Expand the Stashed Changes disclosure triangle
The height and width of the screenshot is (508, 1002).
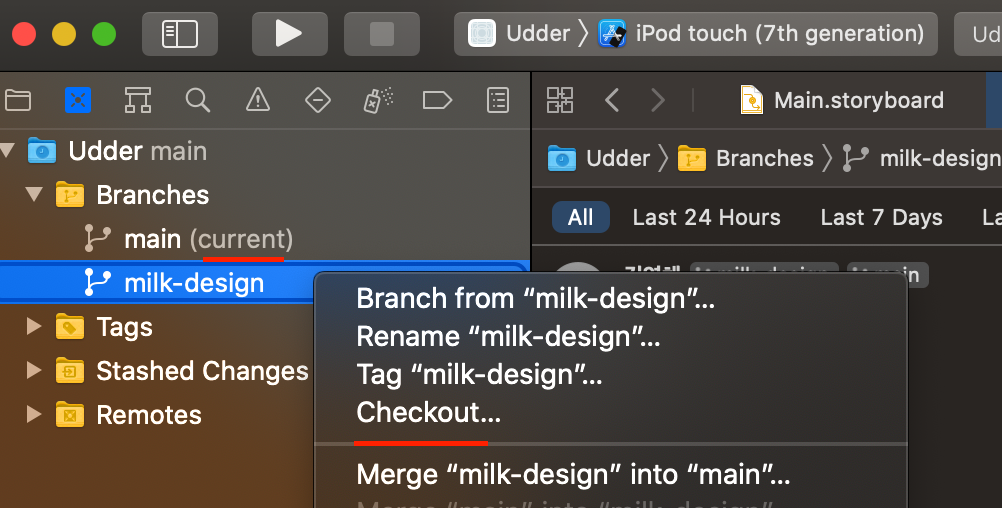pyautogui.click(x=34, y=371)
